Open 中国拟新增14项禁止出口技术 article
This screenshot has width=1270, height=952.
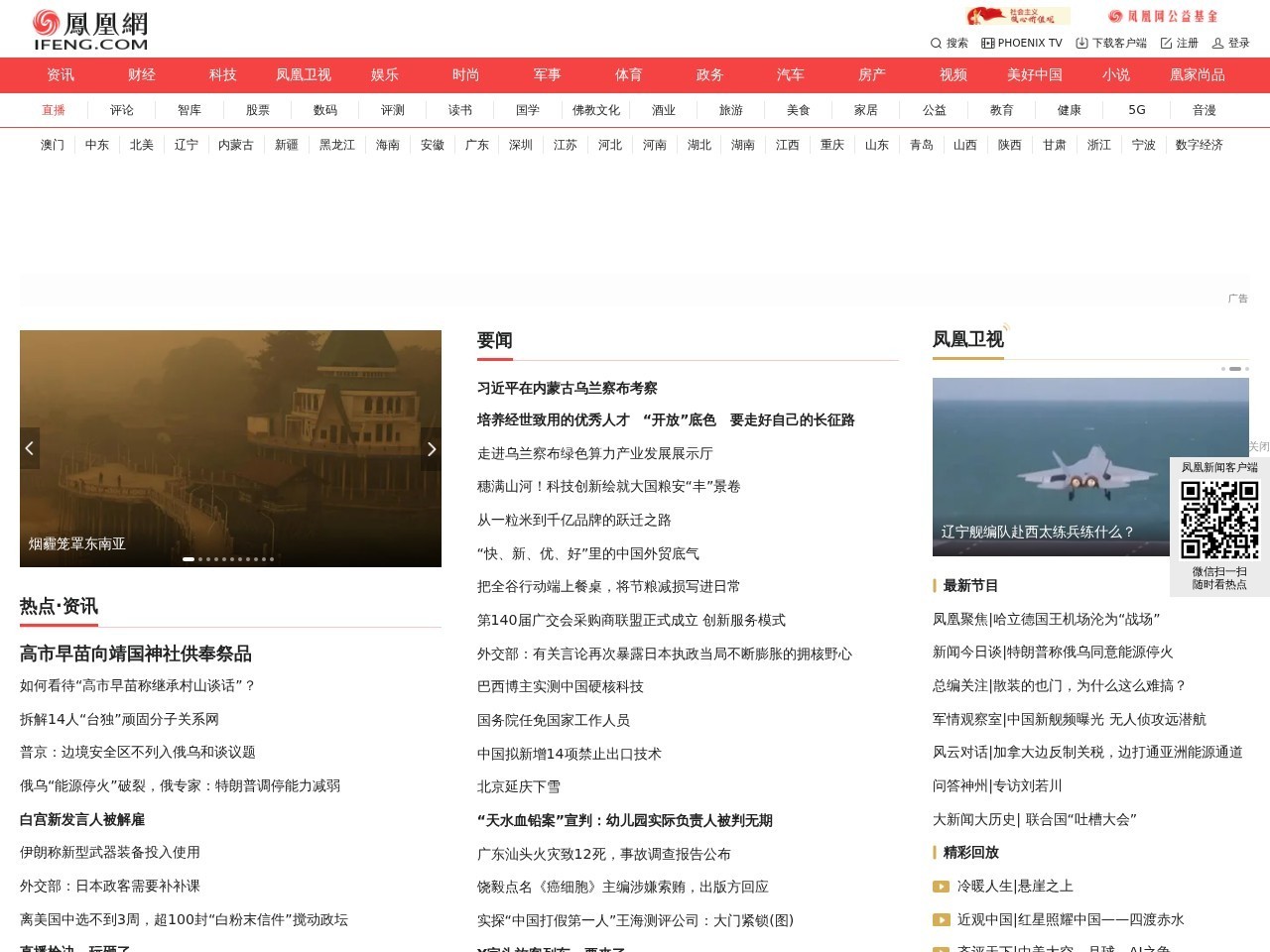pyautogui.click(x=570, y=754)
